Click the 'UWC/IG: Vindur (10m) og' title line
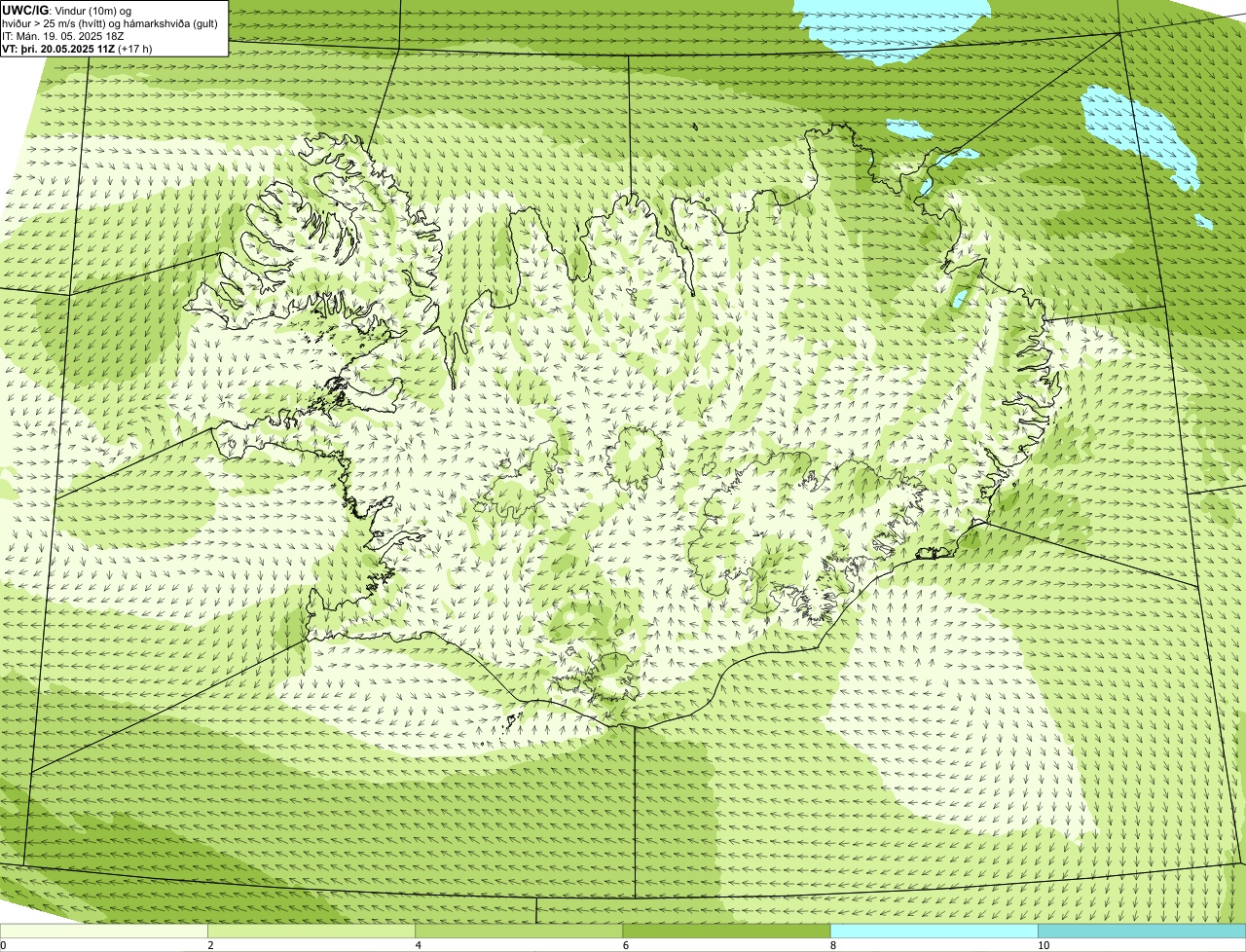Viewport: 1246px width, 952px height. 67,11
